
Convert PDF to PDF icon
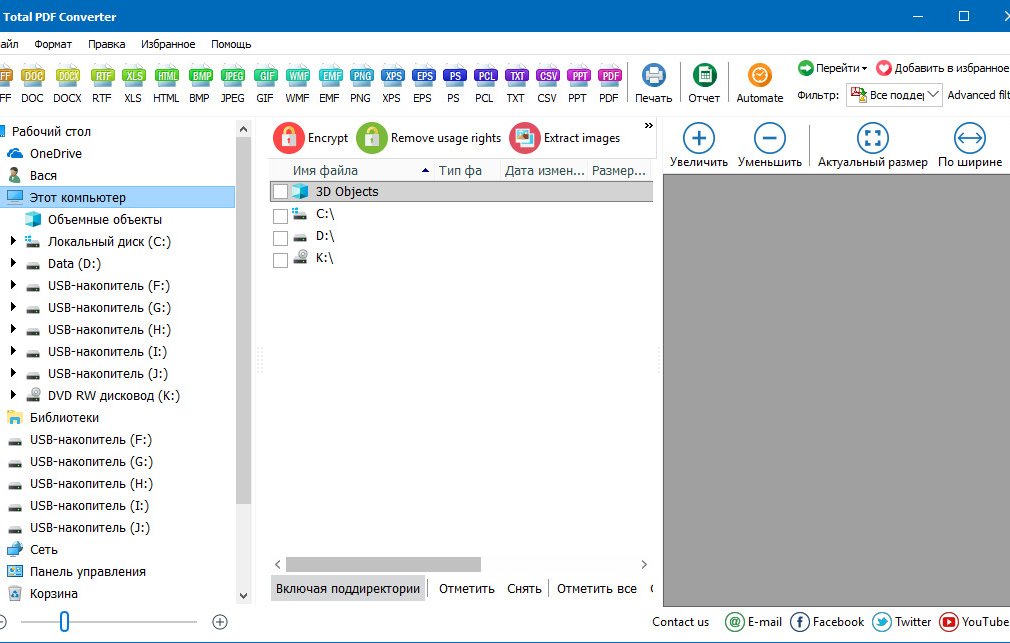[609, 84]
